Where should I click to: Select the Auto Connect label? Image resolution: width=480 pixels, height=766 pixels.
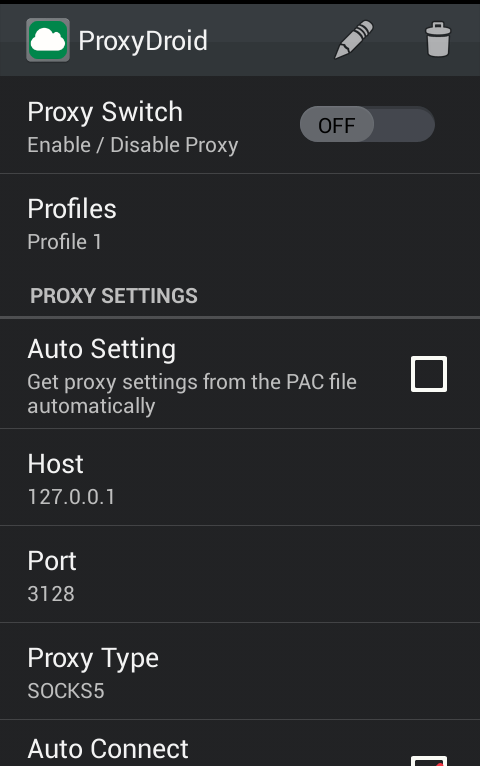click(108, 748)
